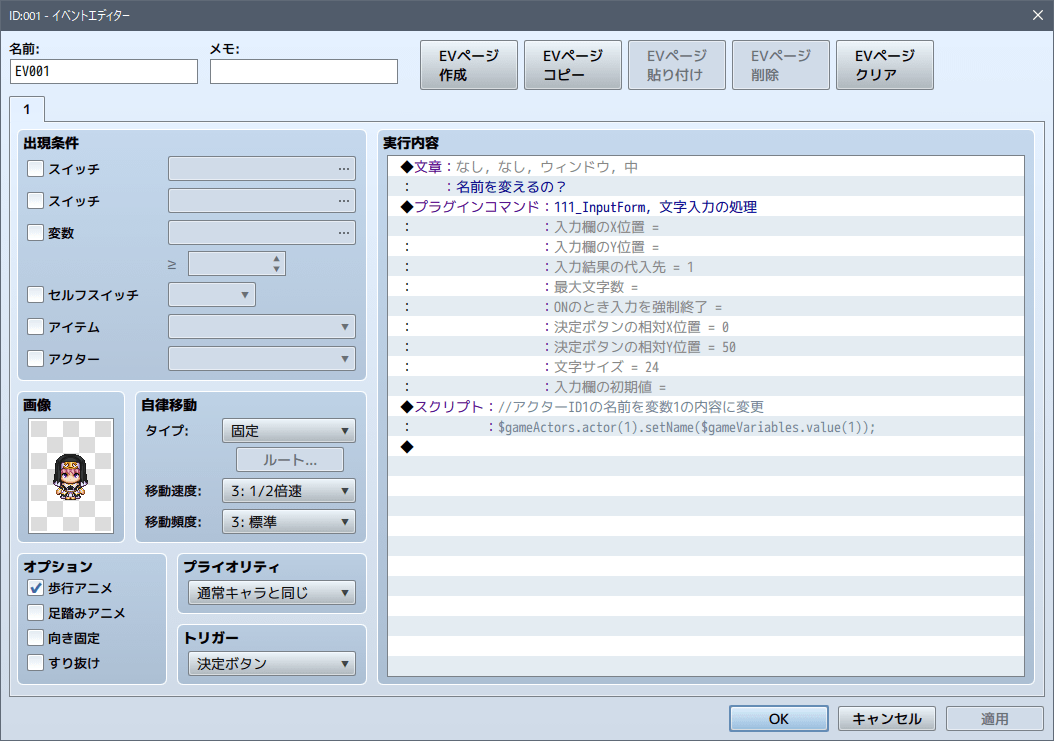
Task: Check the セルフスイッチ condition checkbox
Action: pos(36,295)
